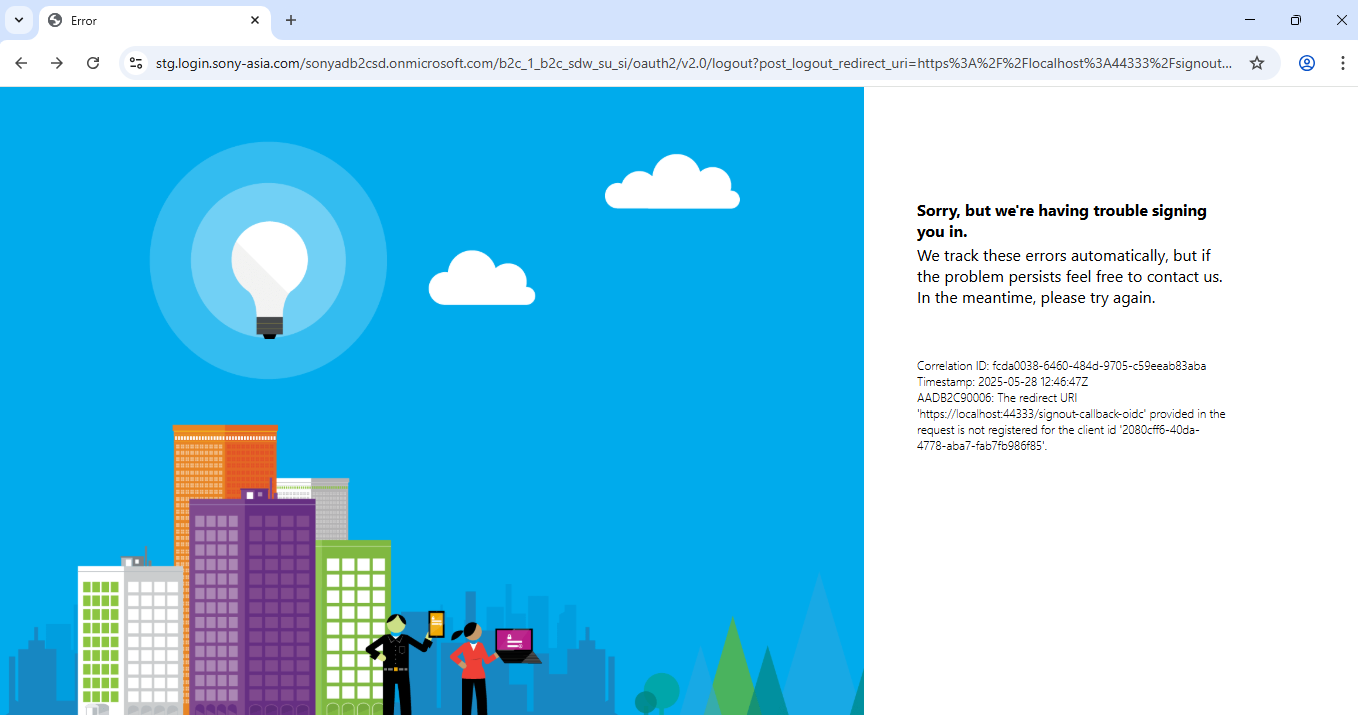Open the Chrome profile avatar
The image size is (1358, 715).
pyautogui.click(x=1307, y=63)
